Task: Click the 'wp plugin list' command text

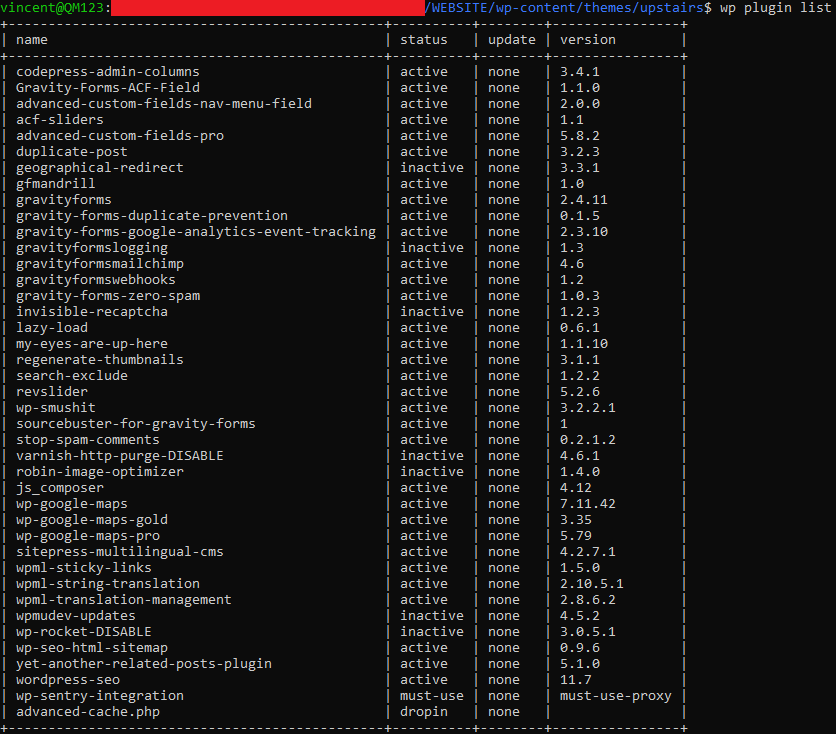Action: [x=776, y=8]
